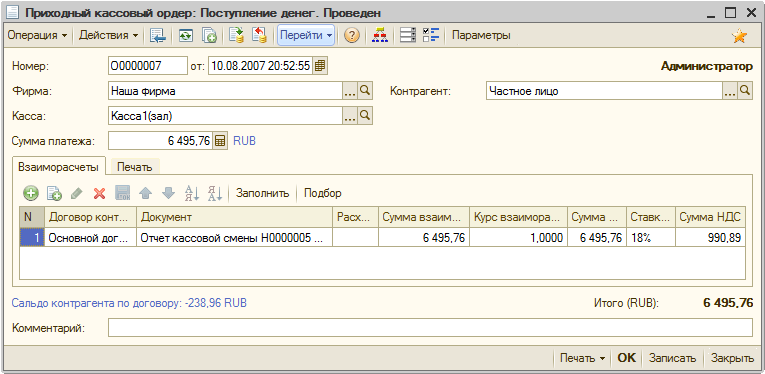This screenshot has width=765, height=374.
Task: Click magnifier icon next to Контрагент field
Action: coord(745,91)
